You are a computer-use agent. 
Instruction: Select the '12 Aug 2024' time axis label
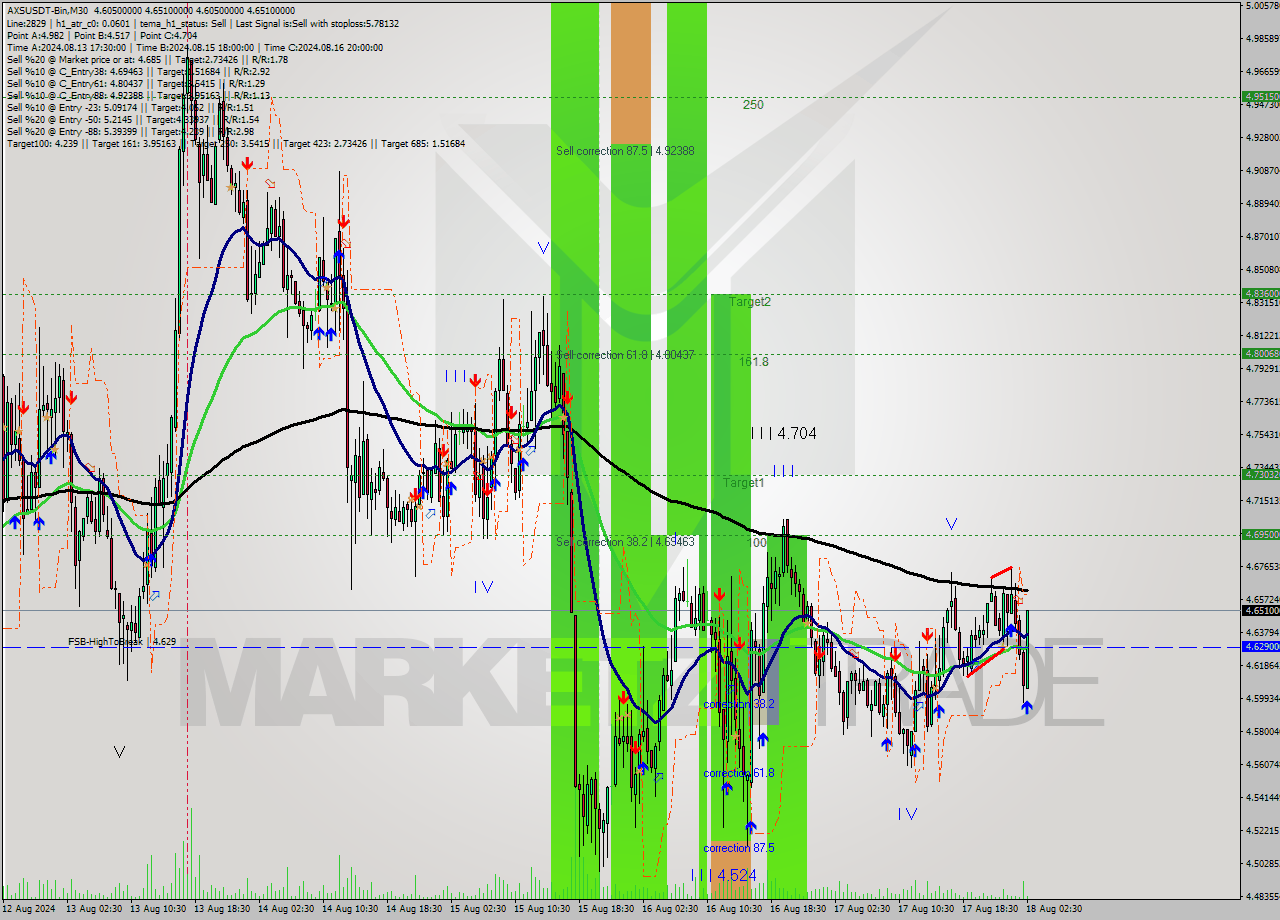[x=28, y=909]
